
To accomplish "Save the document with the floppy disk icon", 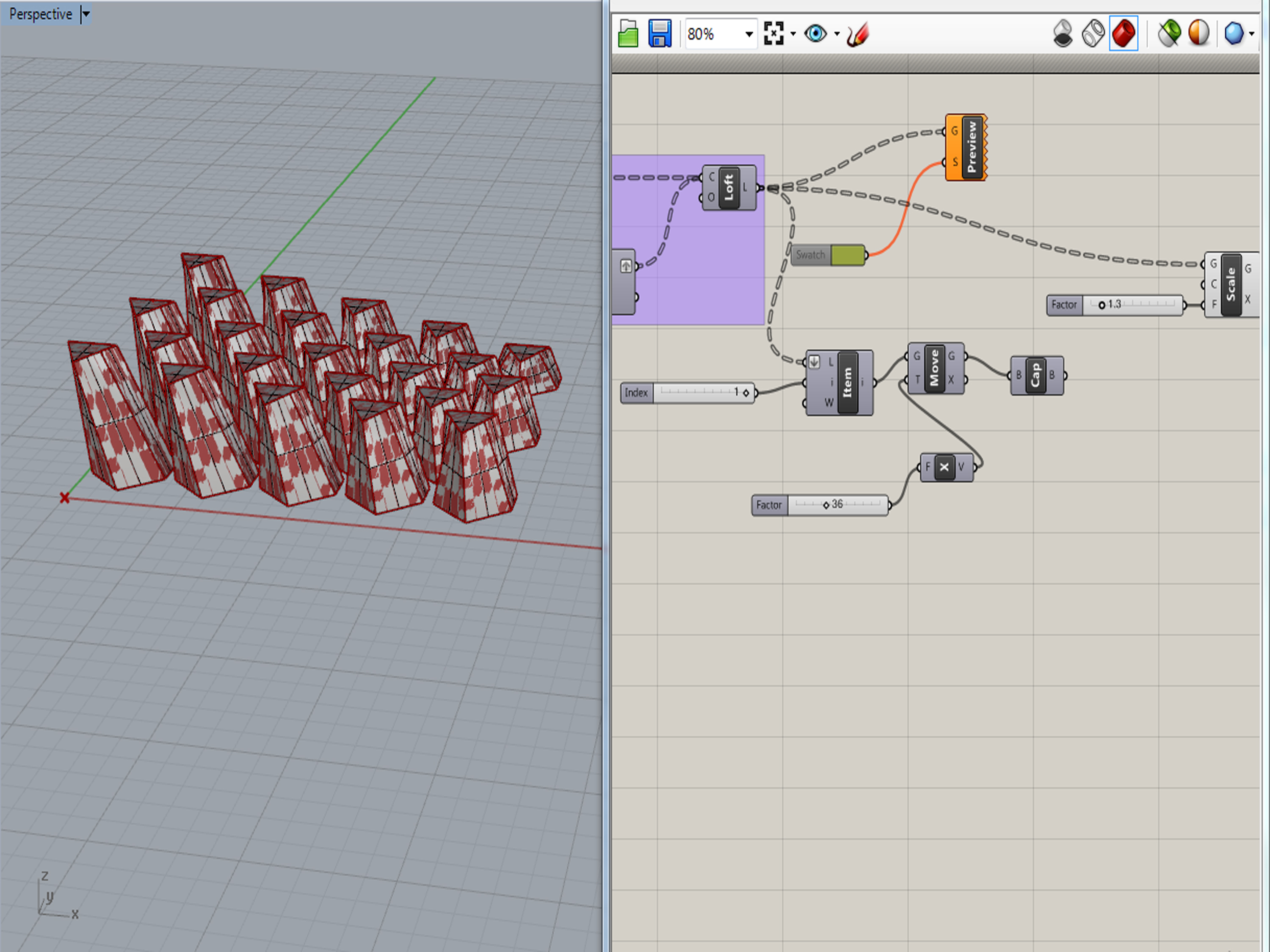I will pyautogui.click(x=660, y=34).
